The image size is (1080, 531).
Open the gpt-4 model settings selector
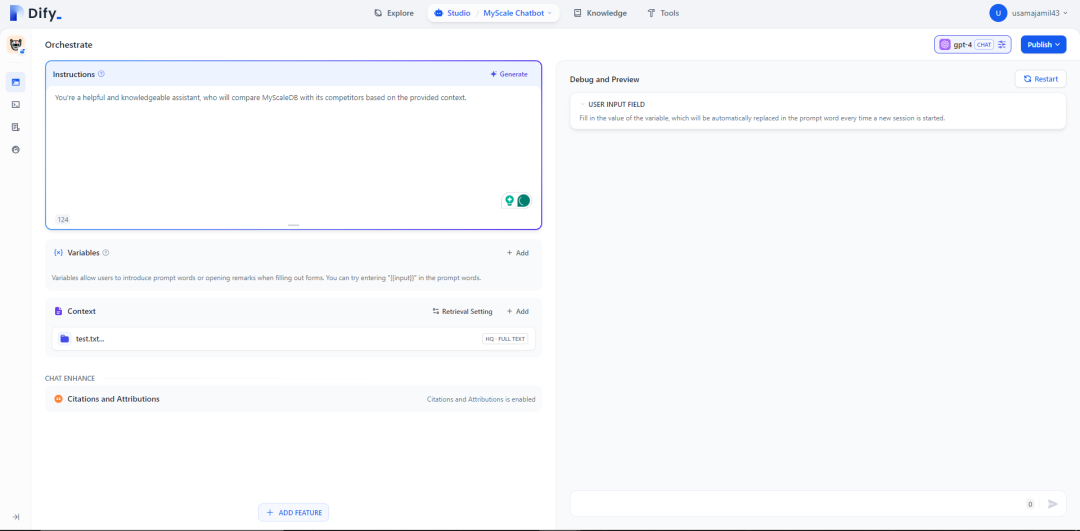tap(972, 45)
